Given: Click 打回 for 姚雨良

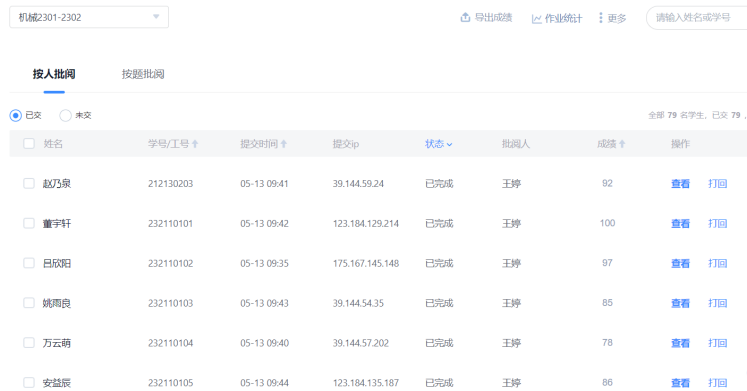Looking at the screenshot, I should tap(717, 303).
